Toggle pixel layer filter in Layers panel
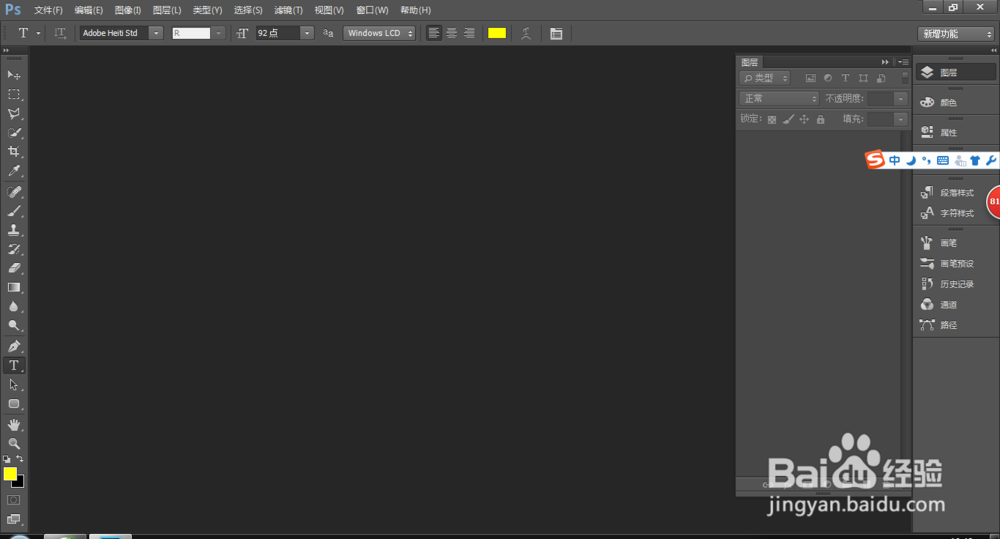The image size is (1000, 539). point(811,78)
